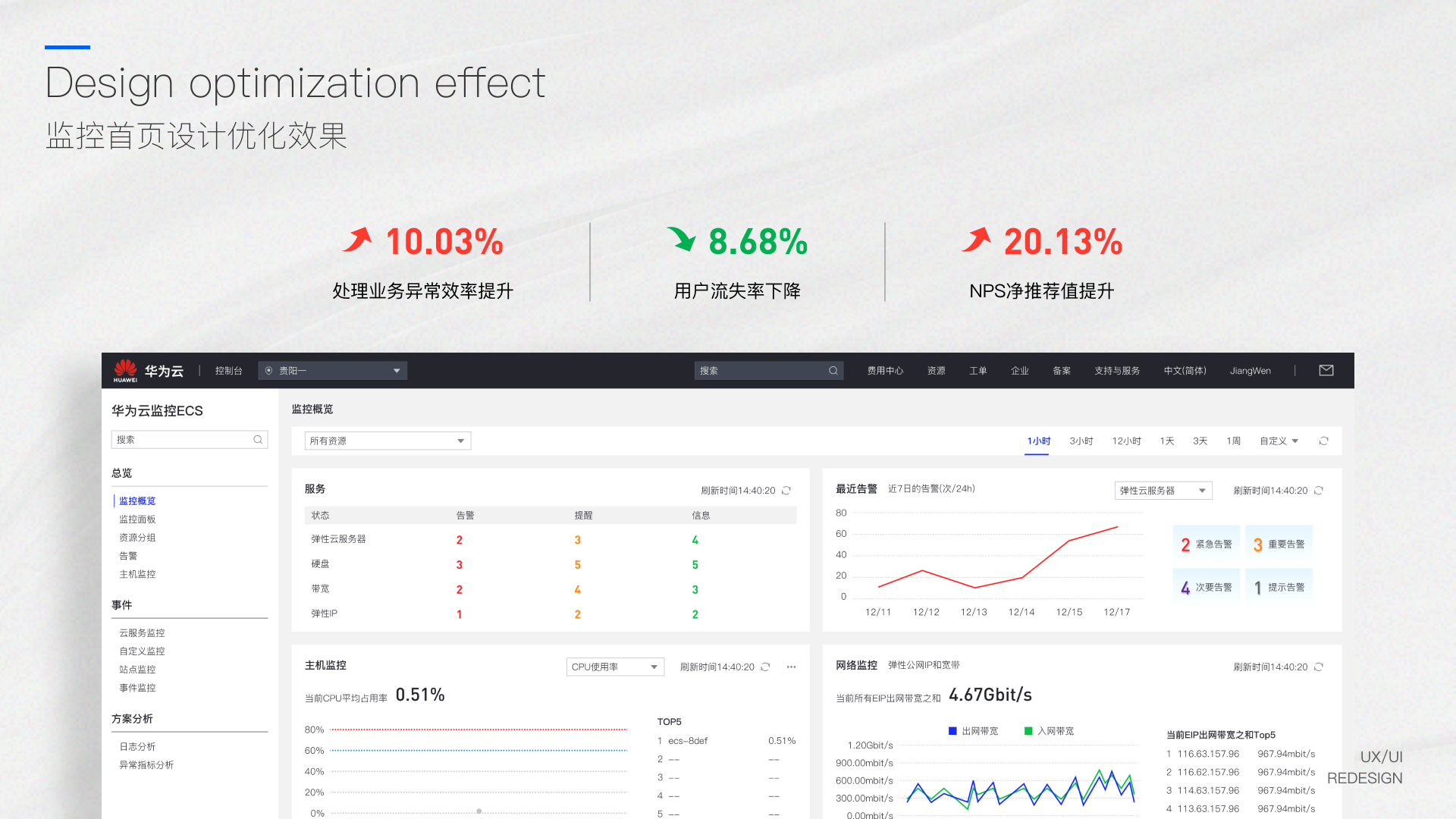This screenshot has width=1456, height=819.
Task: Refresh the 网络监控 panel
Action: (1319, 667)
